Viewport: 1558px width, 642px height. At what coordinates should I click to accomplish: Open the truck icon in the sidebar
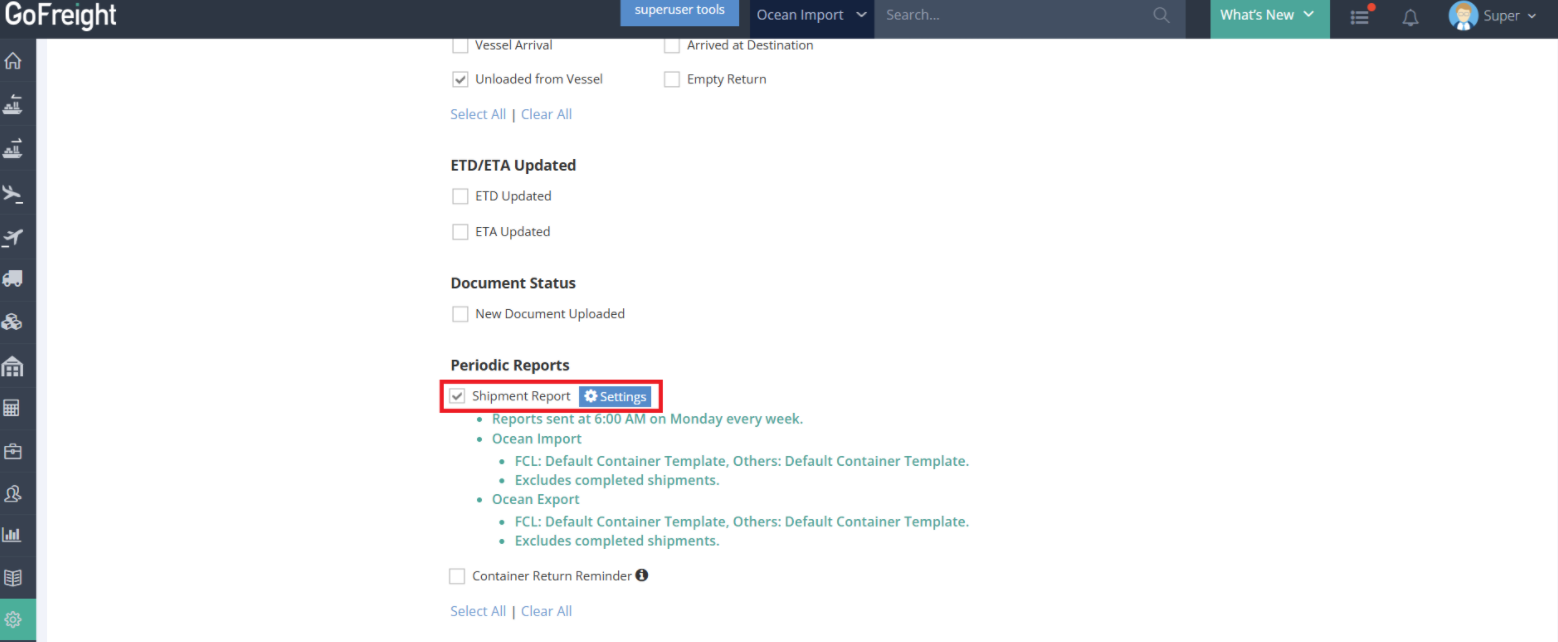(x=13, y=279)
